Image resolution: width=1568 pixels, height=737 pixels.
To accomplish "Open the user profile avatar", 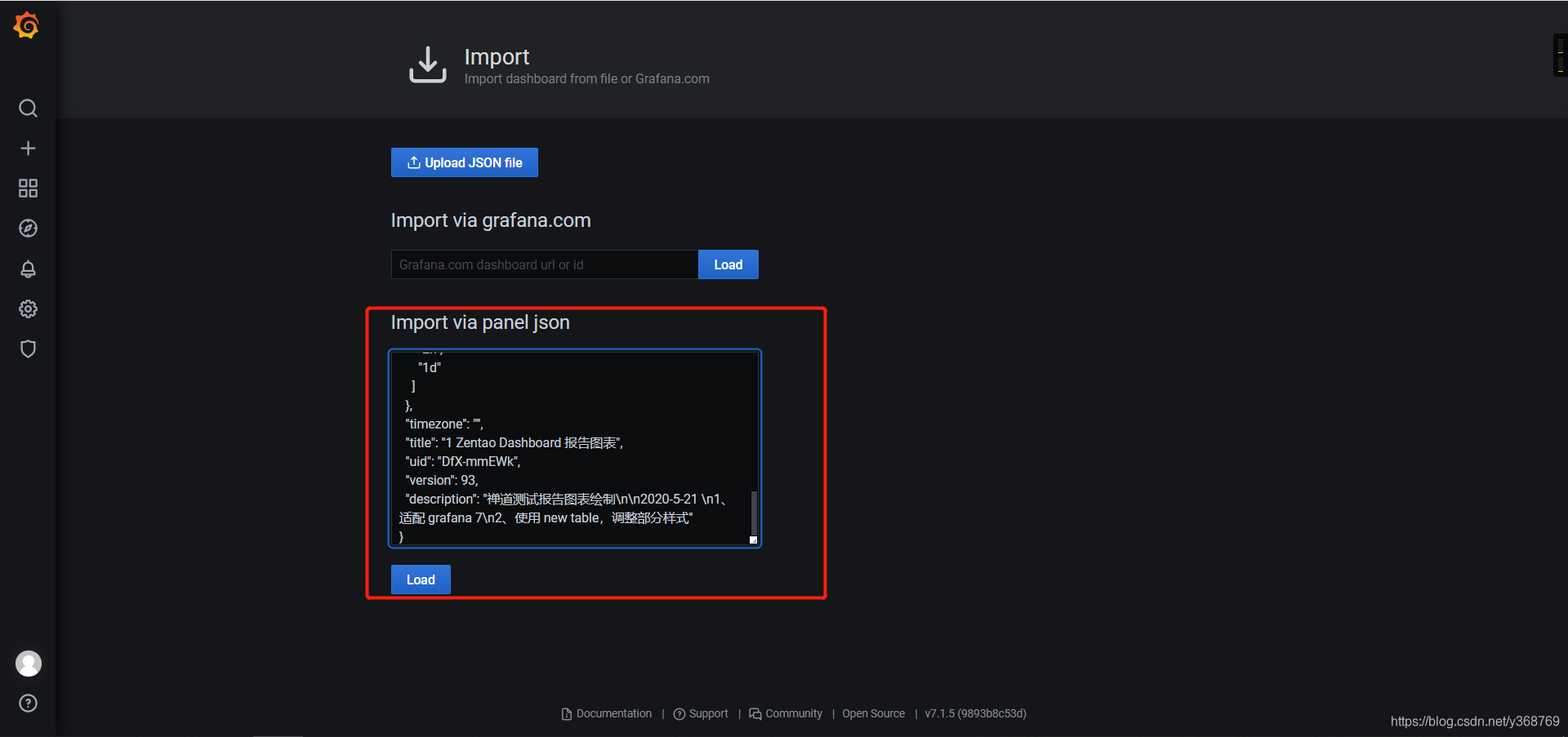I will click(x=29, y=664).
